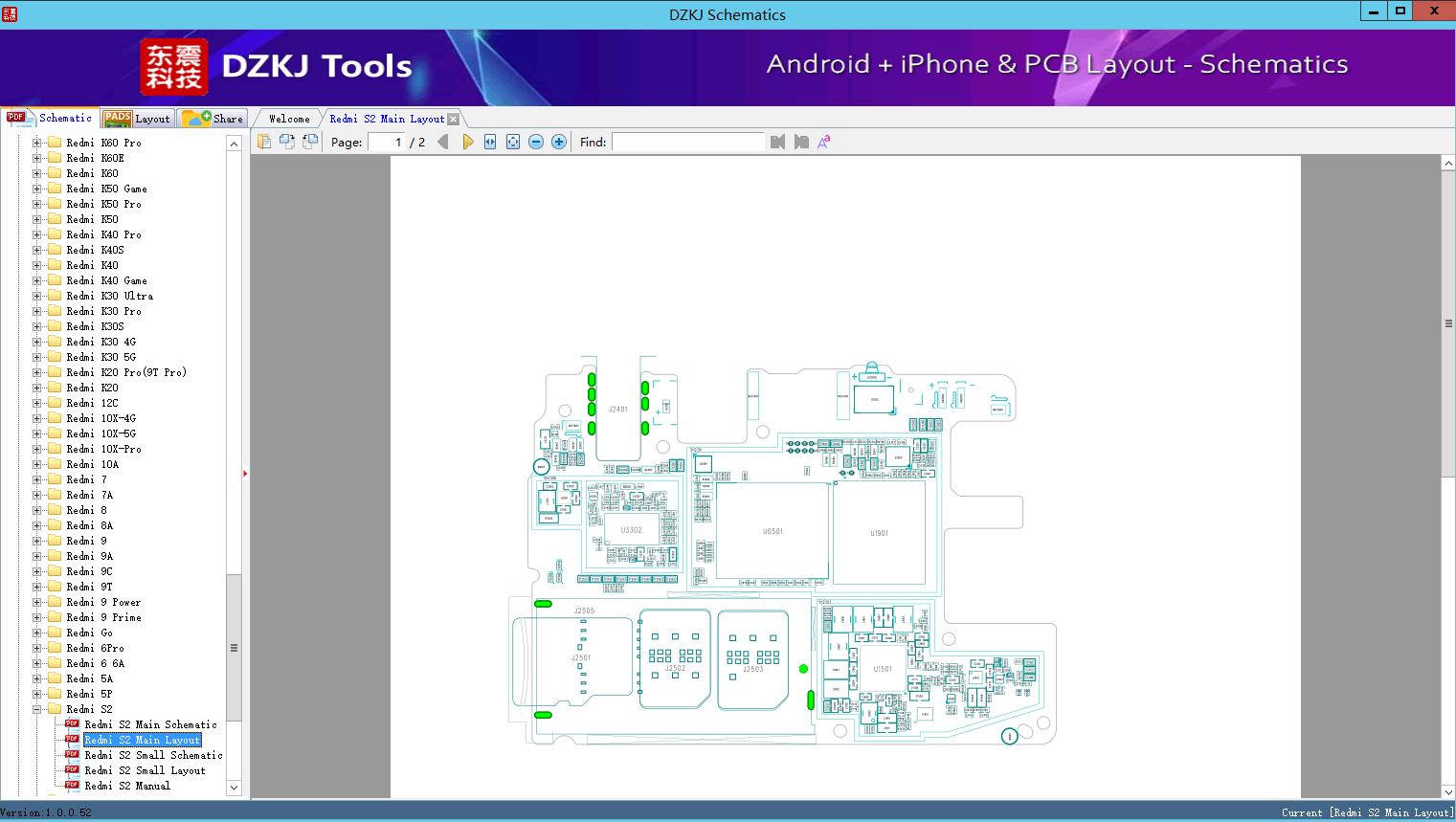Zoom out of the layout

click(536, 142)
